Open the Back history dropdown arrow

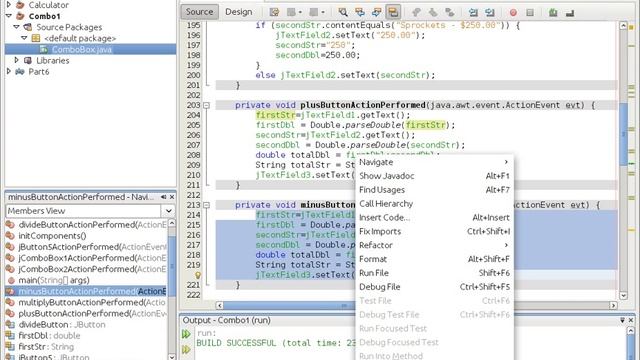point(300,12)
